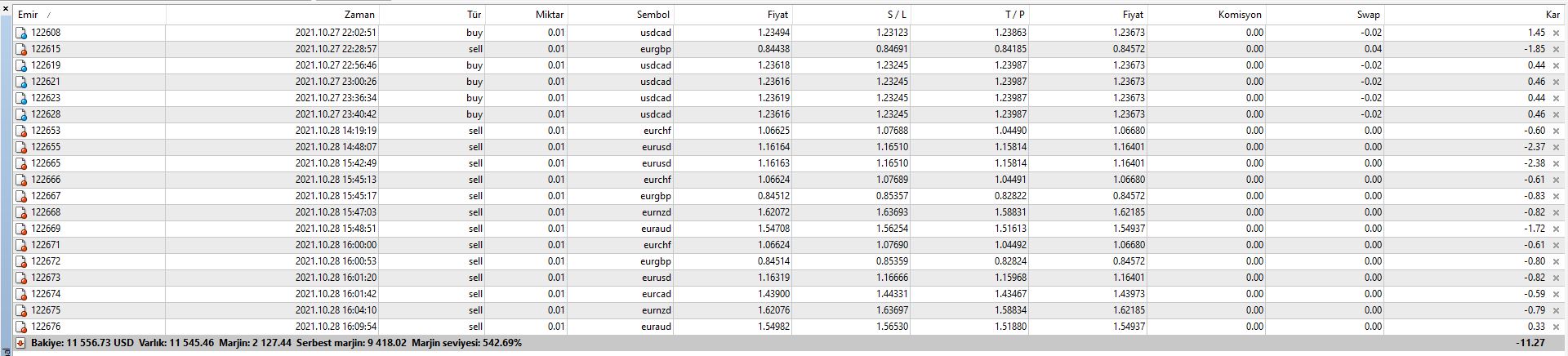Click the sell order icon for ticket 122615
This screenshot has width=1568, height=356.
[x=22, y=50]
